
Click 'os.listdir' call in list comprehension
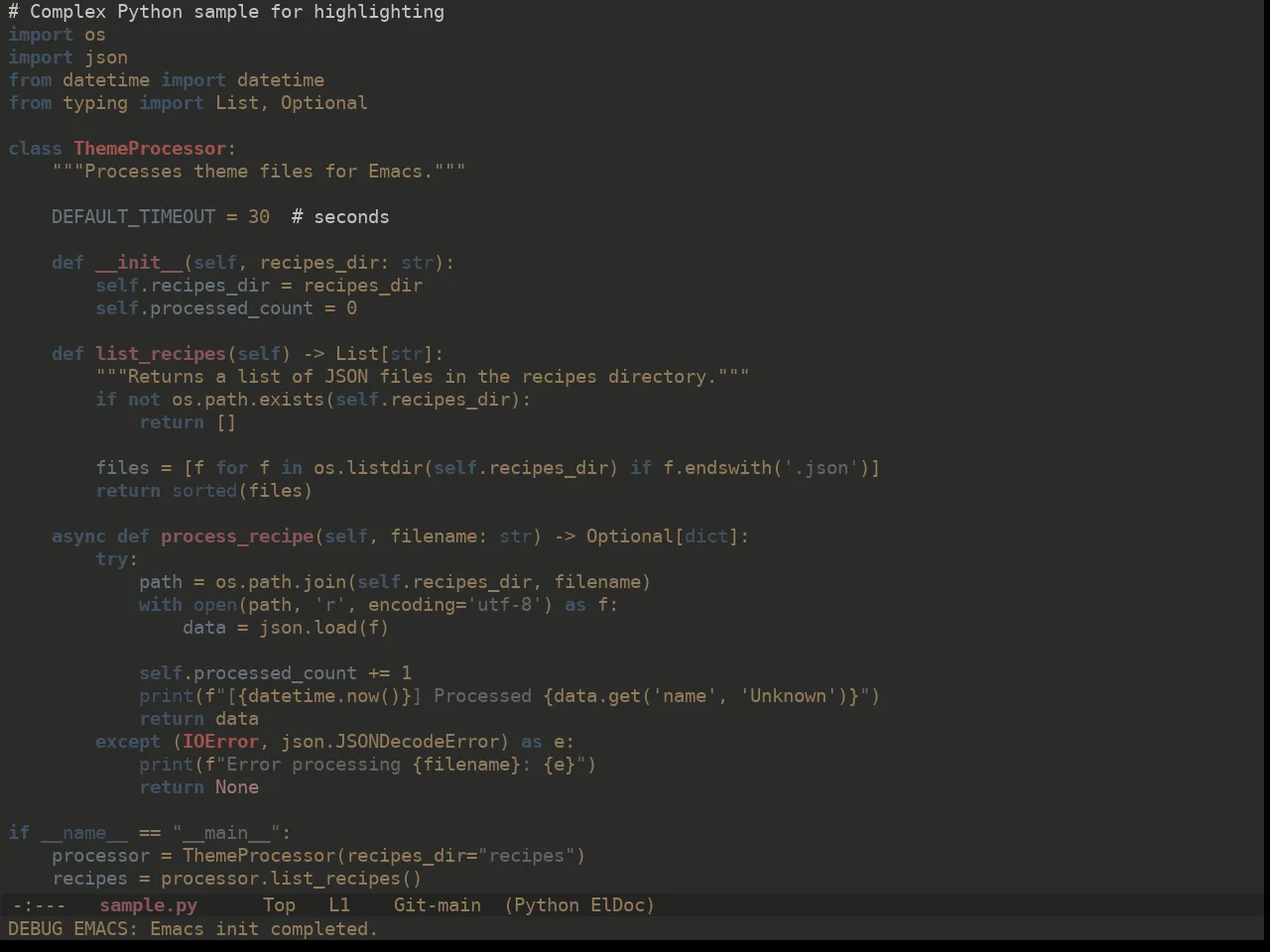[x=367, y=468]
